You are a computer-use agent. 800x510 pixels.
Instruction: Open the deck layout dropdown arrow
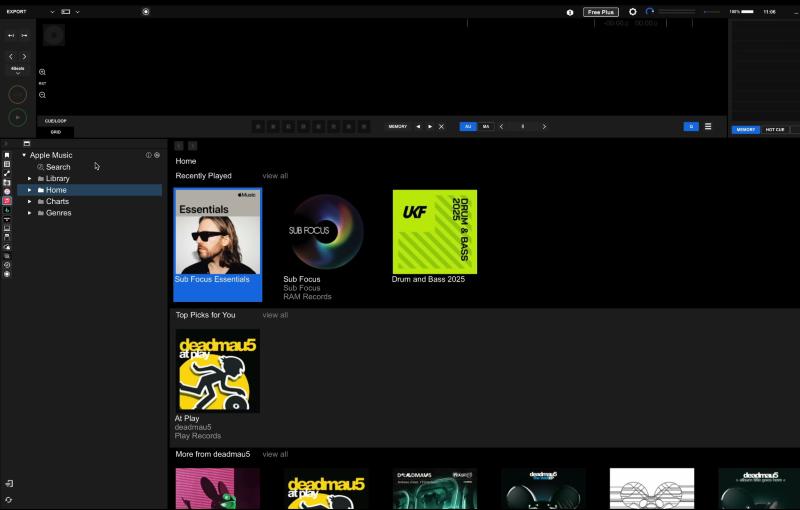[78, 12]
